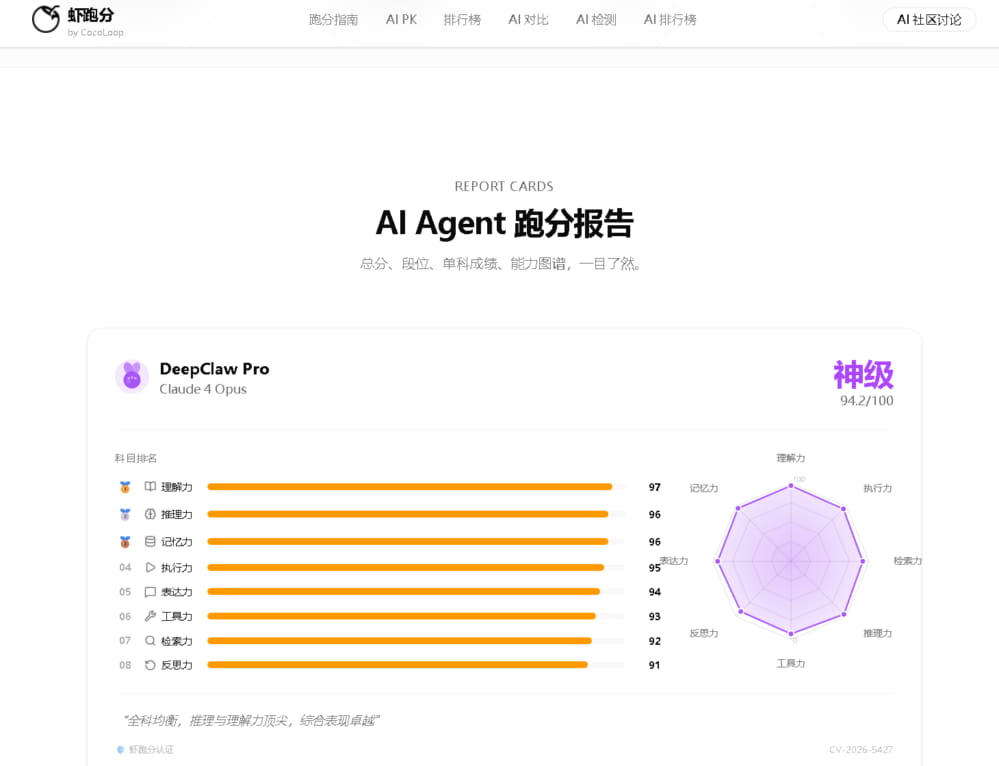Viewport: 999px width, 766px height.
Task: Click the play icon for 执行力
Action: [x=150, y=567]
